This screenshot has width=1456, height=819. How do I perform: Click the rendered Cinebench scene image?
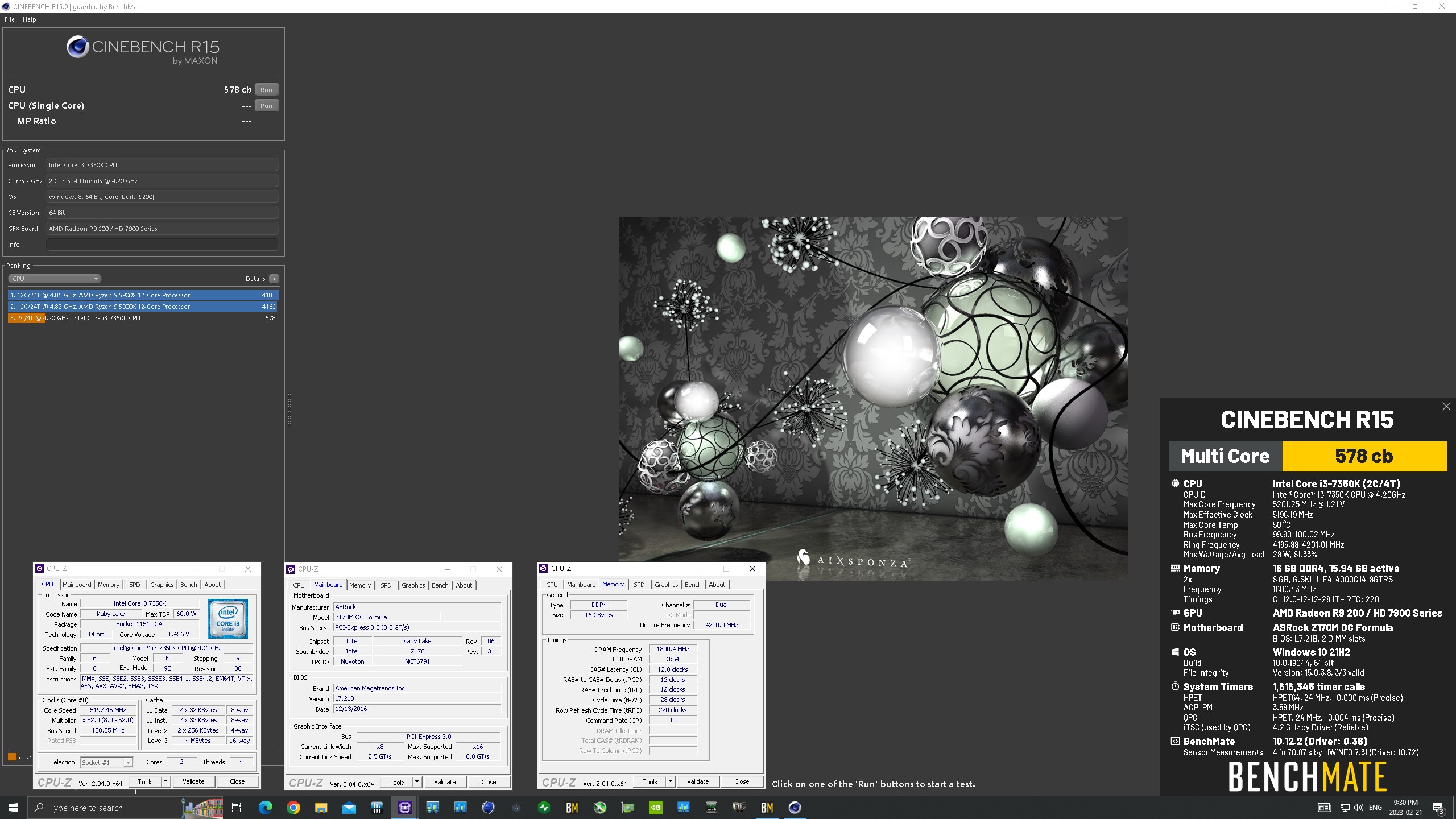point(873,398)
